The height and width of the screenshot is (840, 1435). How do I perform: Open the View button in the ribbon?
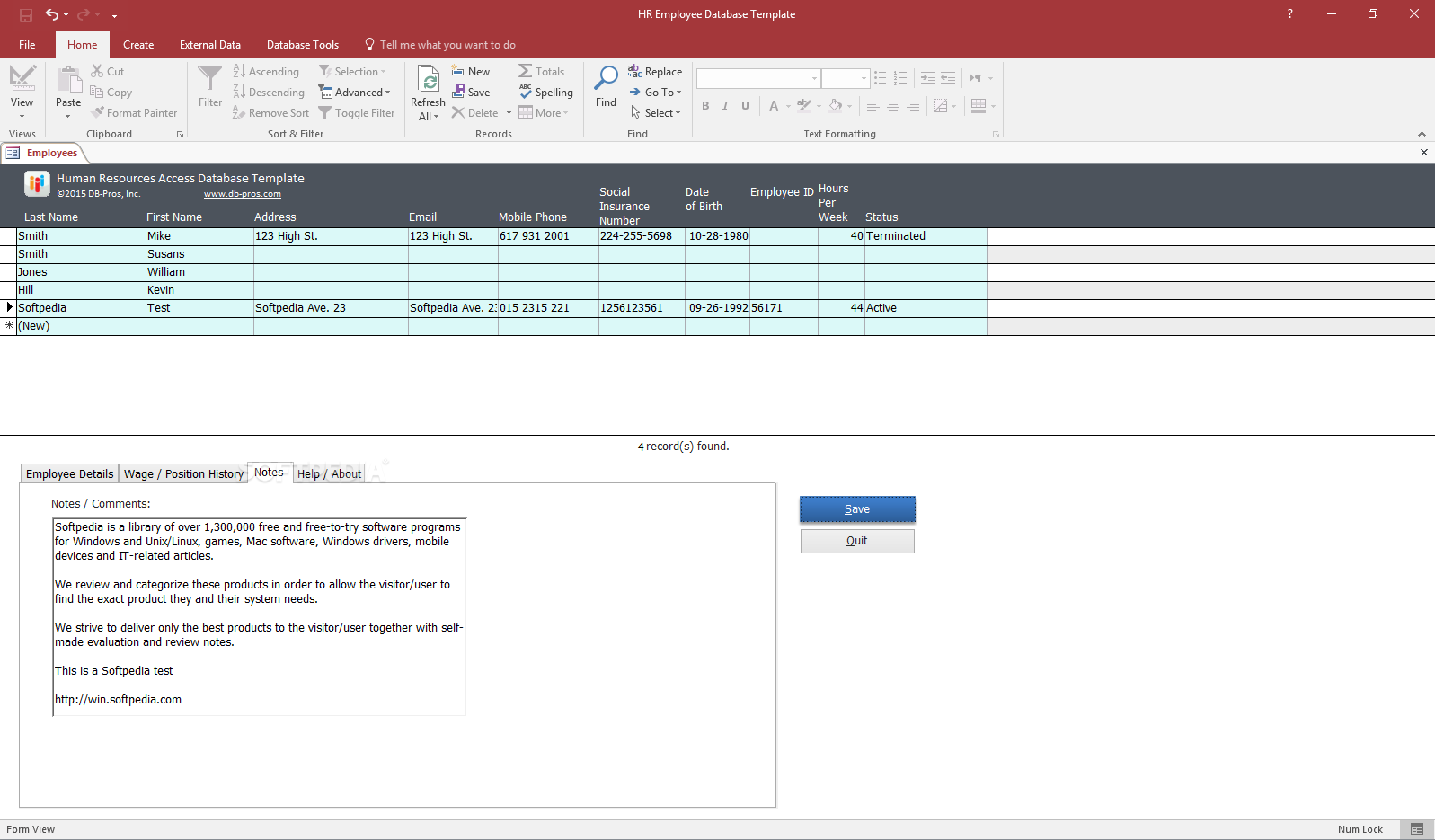[x=22, y=93]
